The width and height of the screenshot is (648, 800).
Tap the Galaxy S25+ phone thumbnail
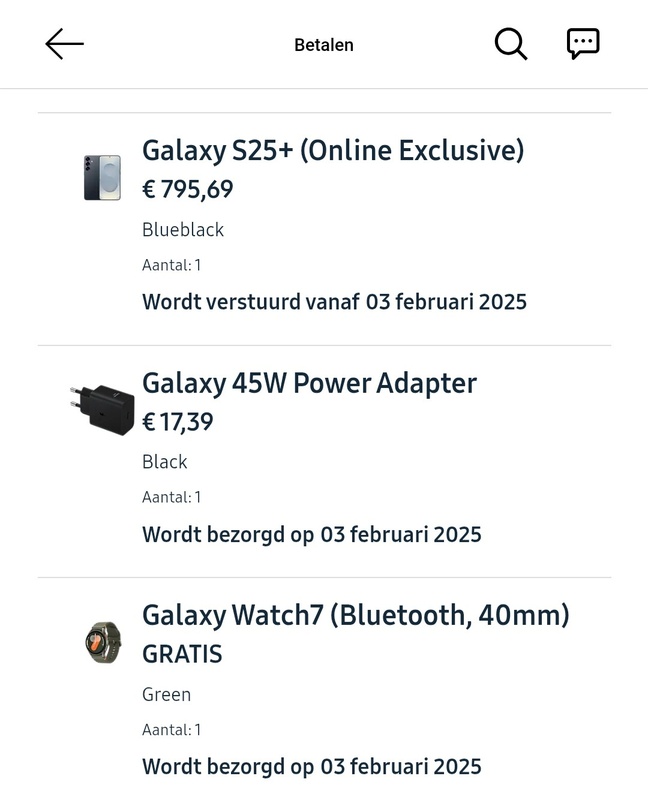coord(102,178)
